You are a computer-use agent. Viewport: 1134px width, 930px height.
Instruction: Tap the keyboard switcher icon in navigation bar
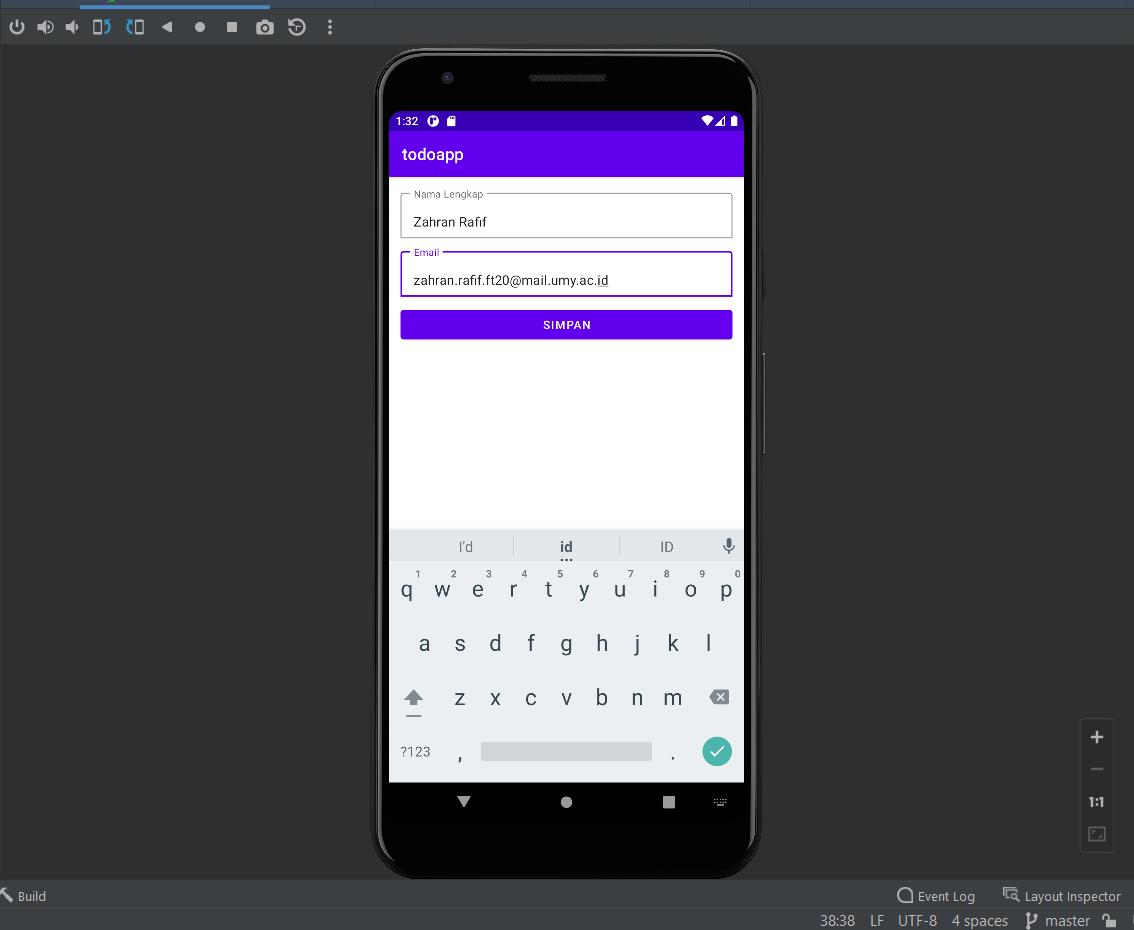720,802
